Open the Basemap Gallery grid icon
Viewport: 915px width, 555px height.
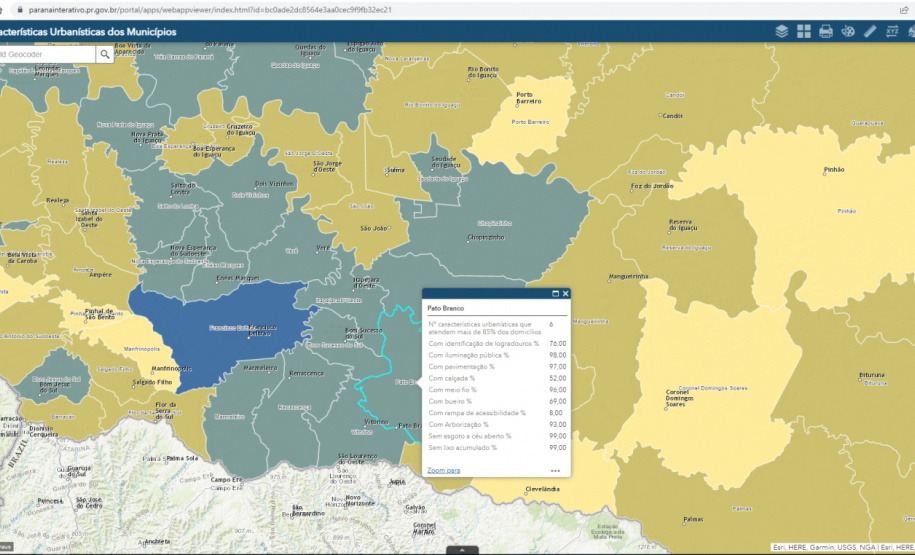804,32
